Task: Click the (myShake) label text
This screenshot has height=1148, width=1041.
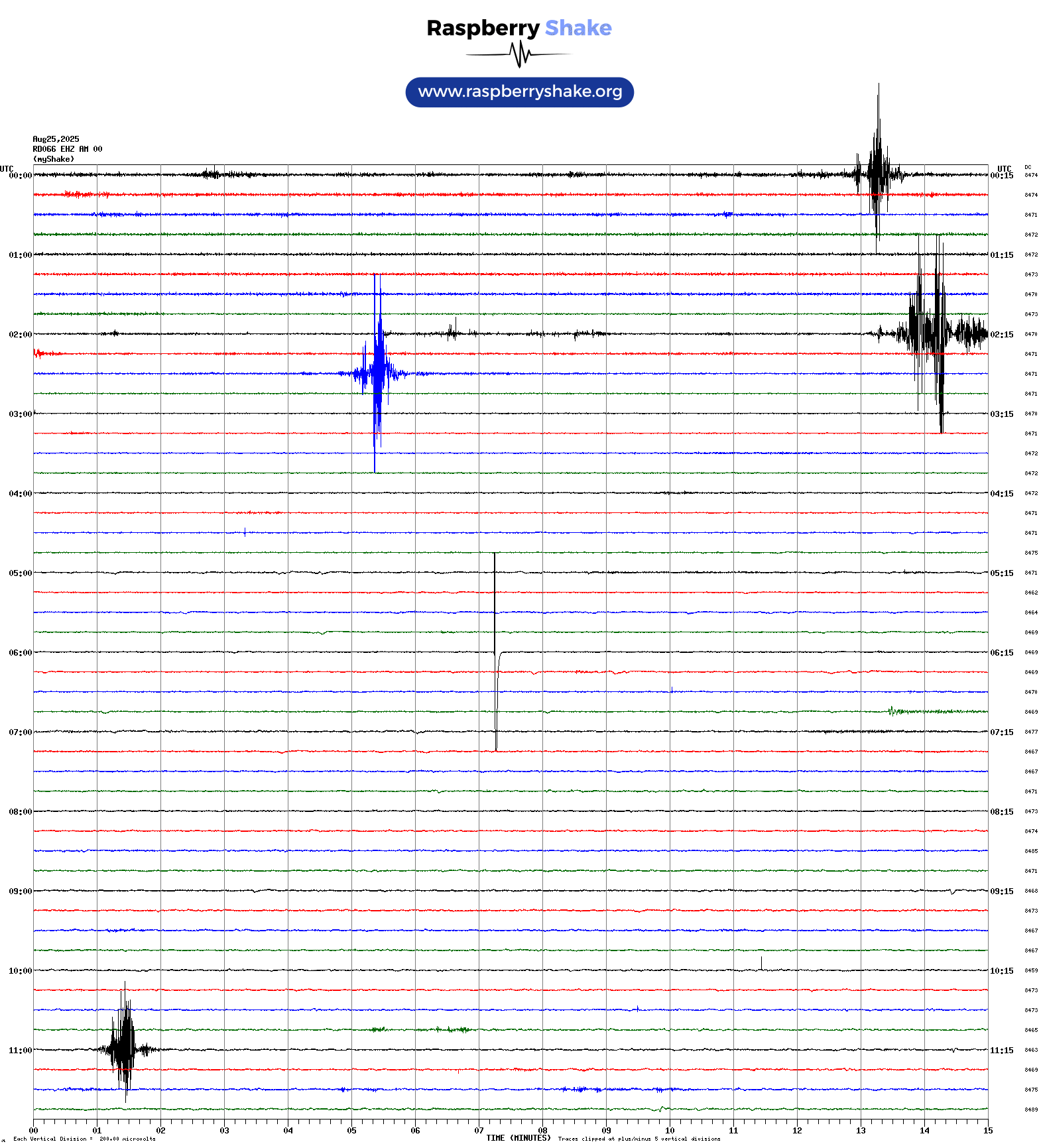Action: coord(54,159)
